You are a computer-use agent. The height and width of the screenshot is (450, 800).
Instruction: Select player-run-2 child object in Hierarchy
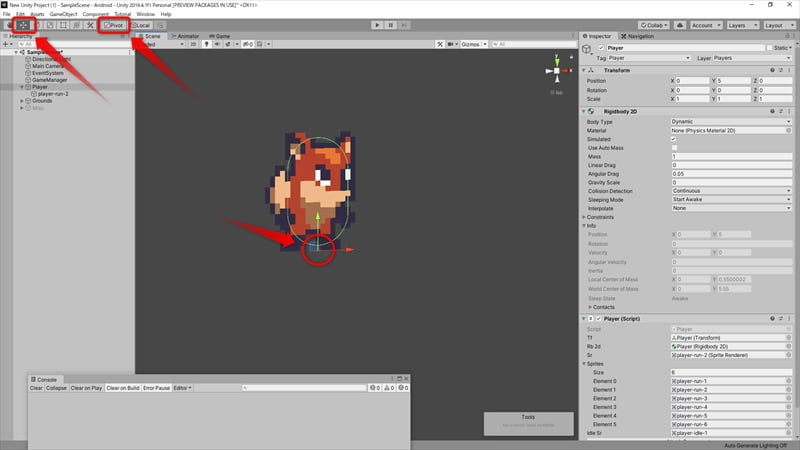pos(53,94)
